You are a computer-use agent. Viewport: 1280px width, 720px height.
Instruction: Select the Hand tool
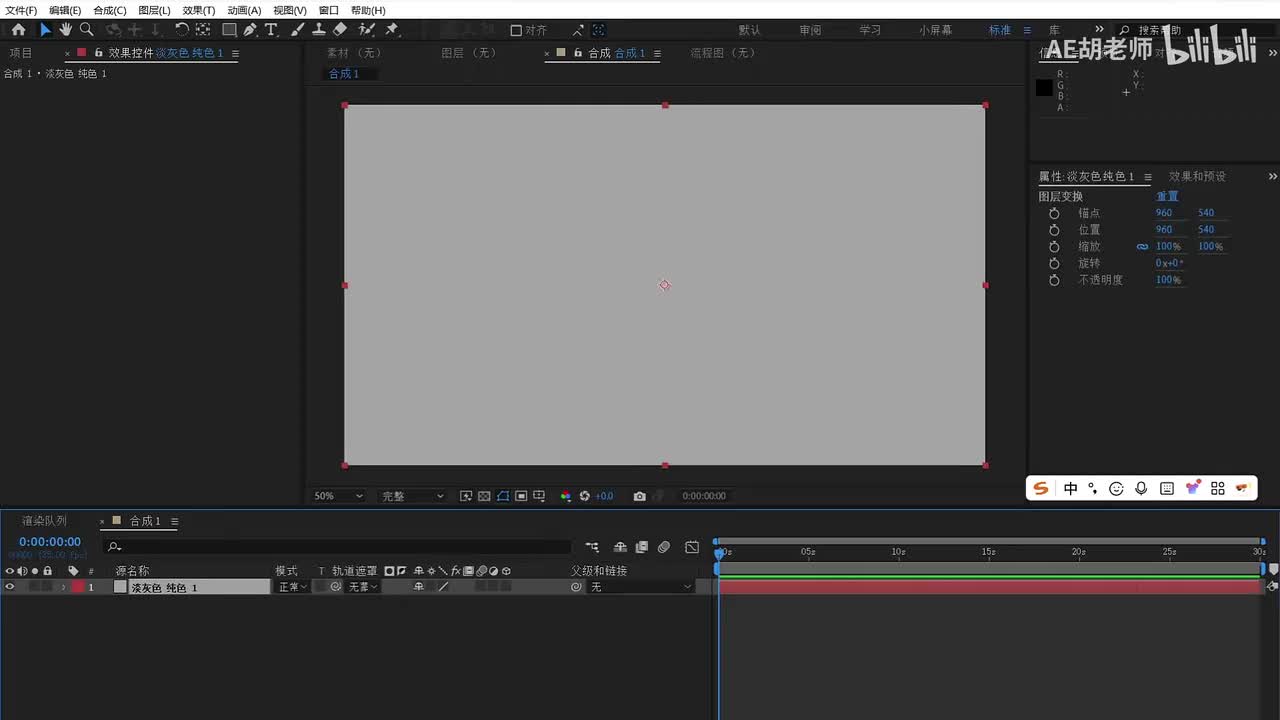click(x=66, y=30)
